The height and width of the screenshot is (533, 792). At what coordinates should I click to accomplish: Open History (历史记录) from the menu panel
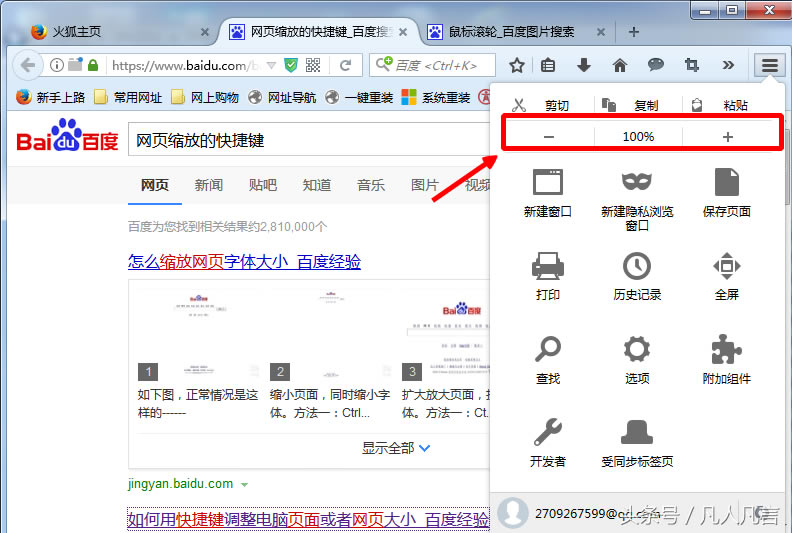[x=637, y=266]
